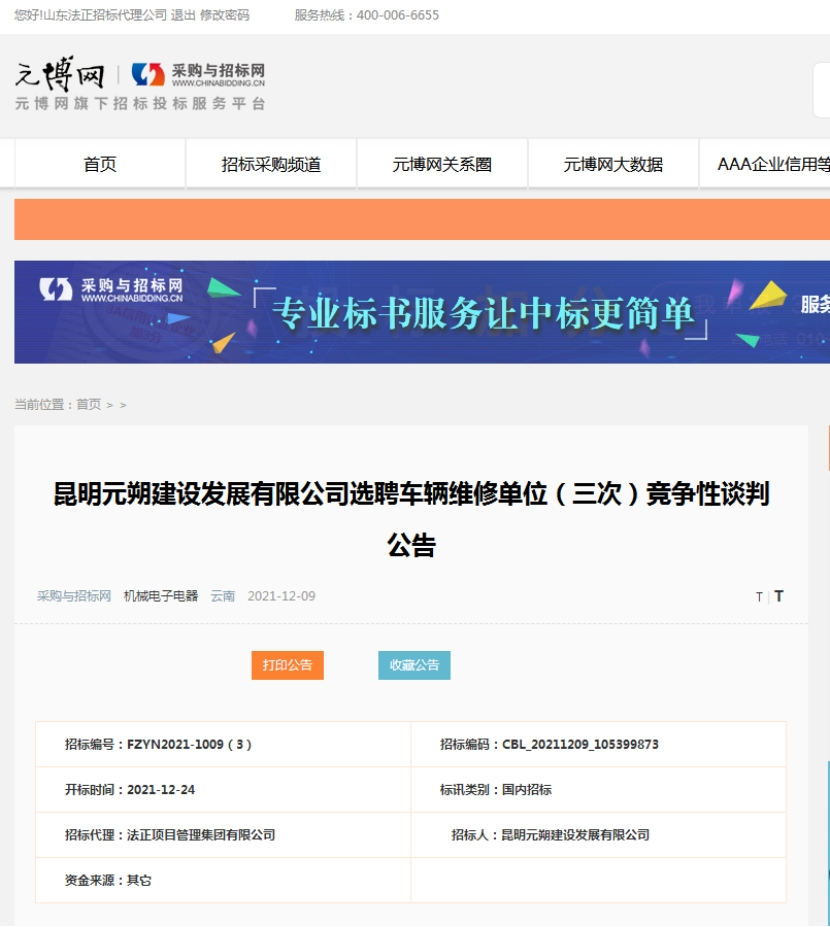Click the 采购与招标网 logo in header

[199, 75]
